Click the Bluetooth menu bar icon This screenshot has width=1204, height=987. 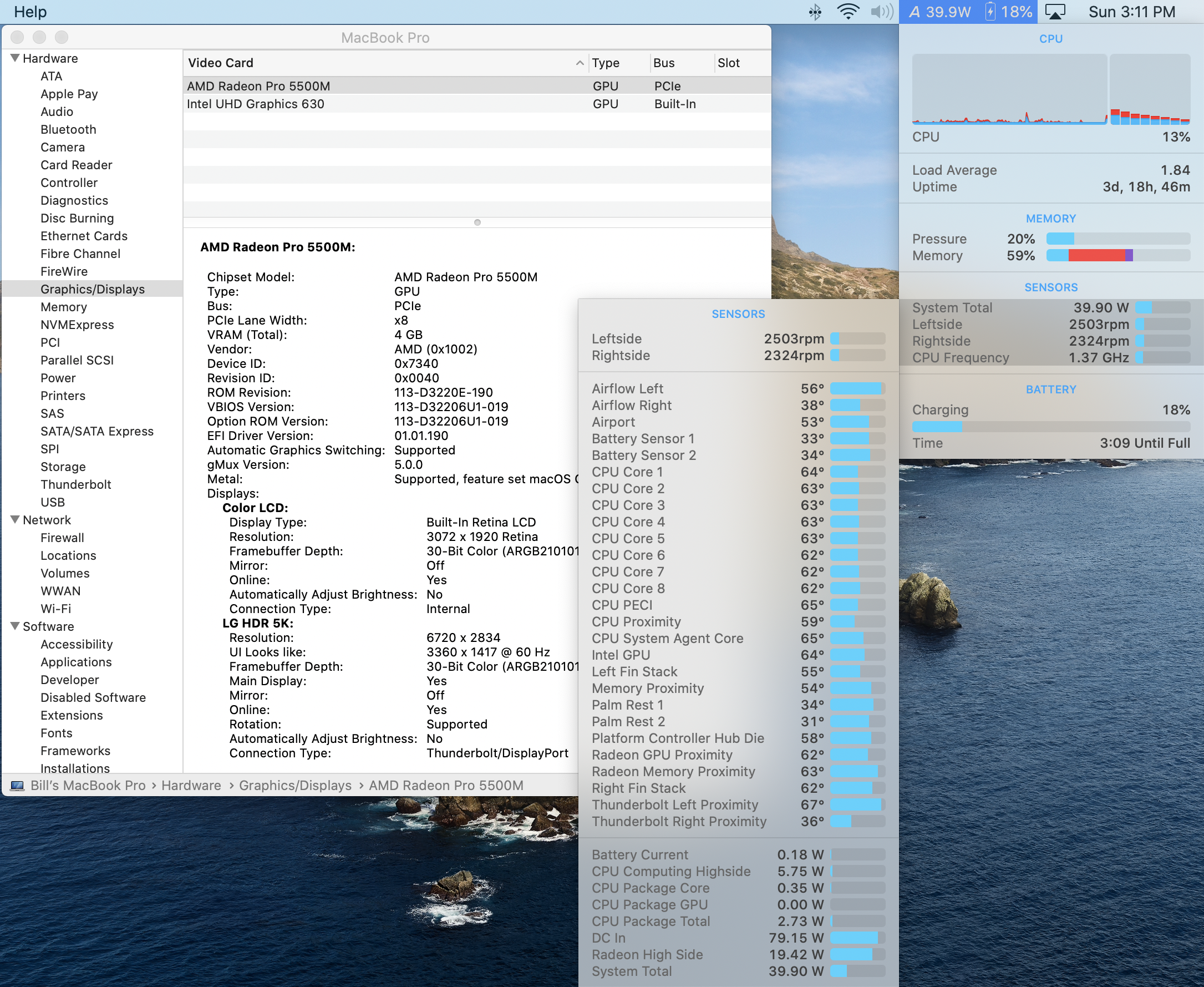pyautogui.click(x=815, y=12)
